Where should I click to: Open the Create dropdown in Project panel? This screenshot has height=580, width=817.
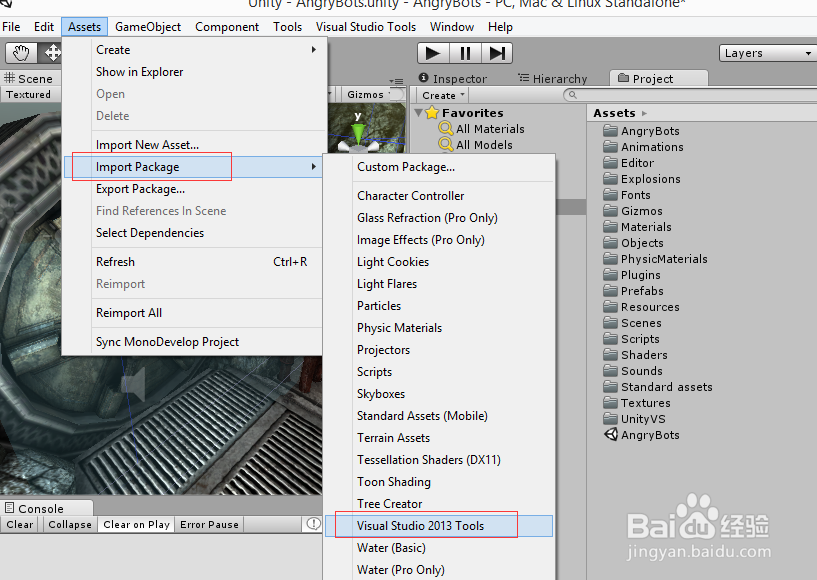443,95
